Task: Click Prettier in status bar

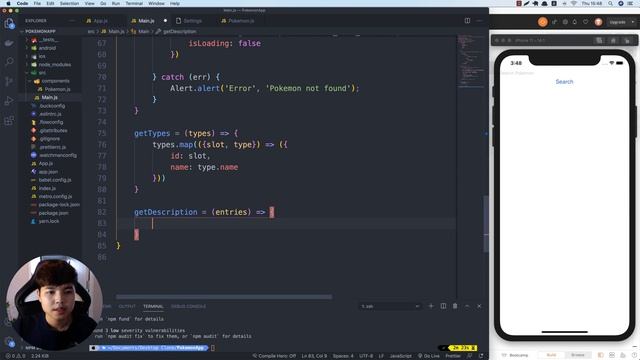Action: pos(453,356)
